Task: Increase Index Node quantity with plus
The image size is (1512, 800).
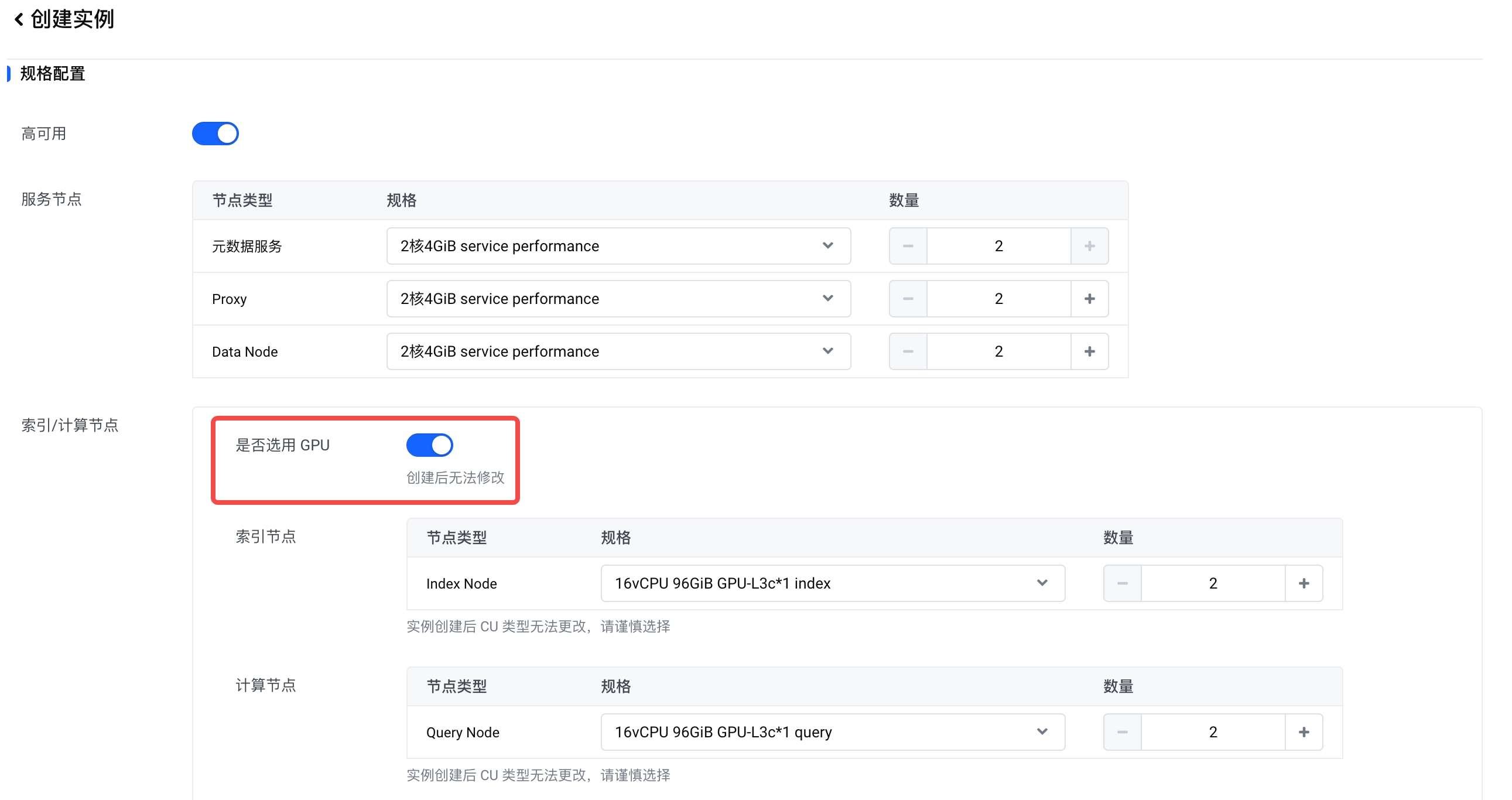Action: [x=1304, y=583]
